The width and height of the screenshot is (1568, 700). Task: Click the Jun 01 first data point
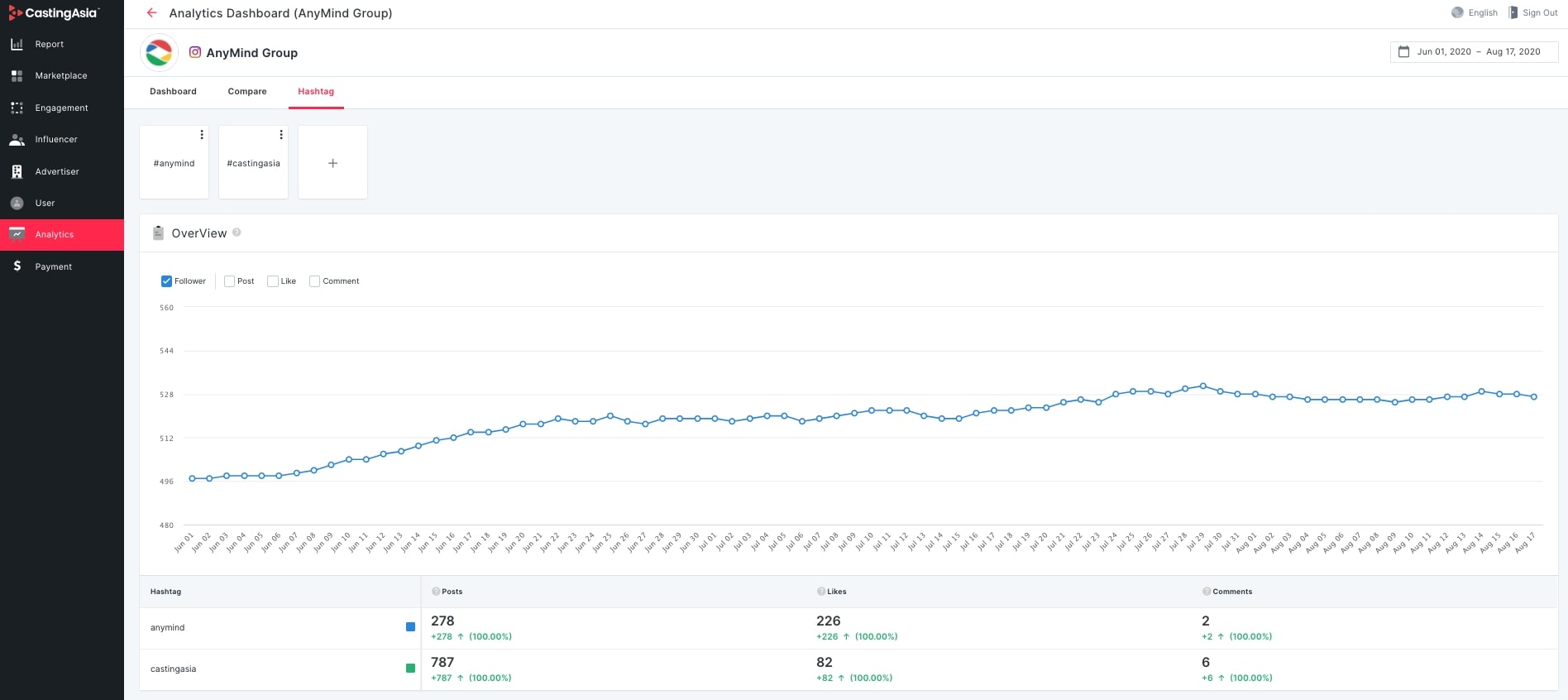192,478
